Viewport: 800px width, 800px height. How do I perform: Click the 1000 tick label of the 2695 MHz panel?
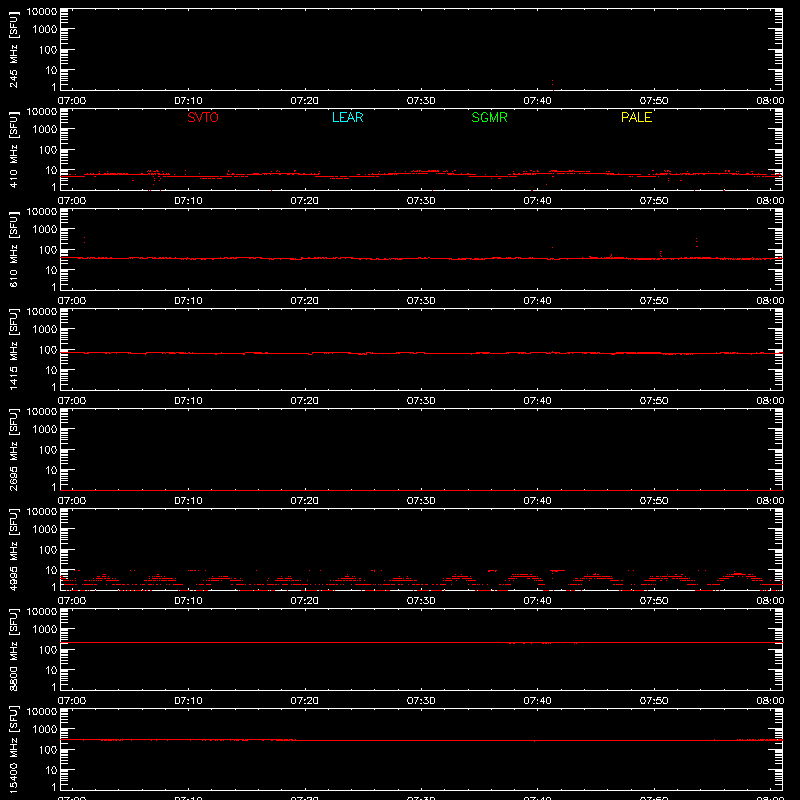click(45, 430)
